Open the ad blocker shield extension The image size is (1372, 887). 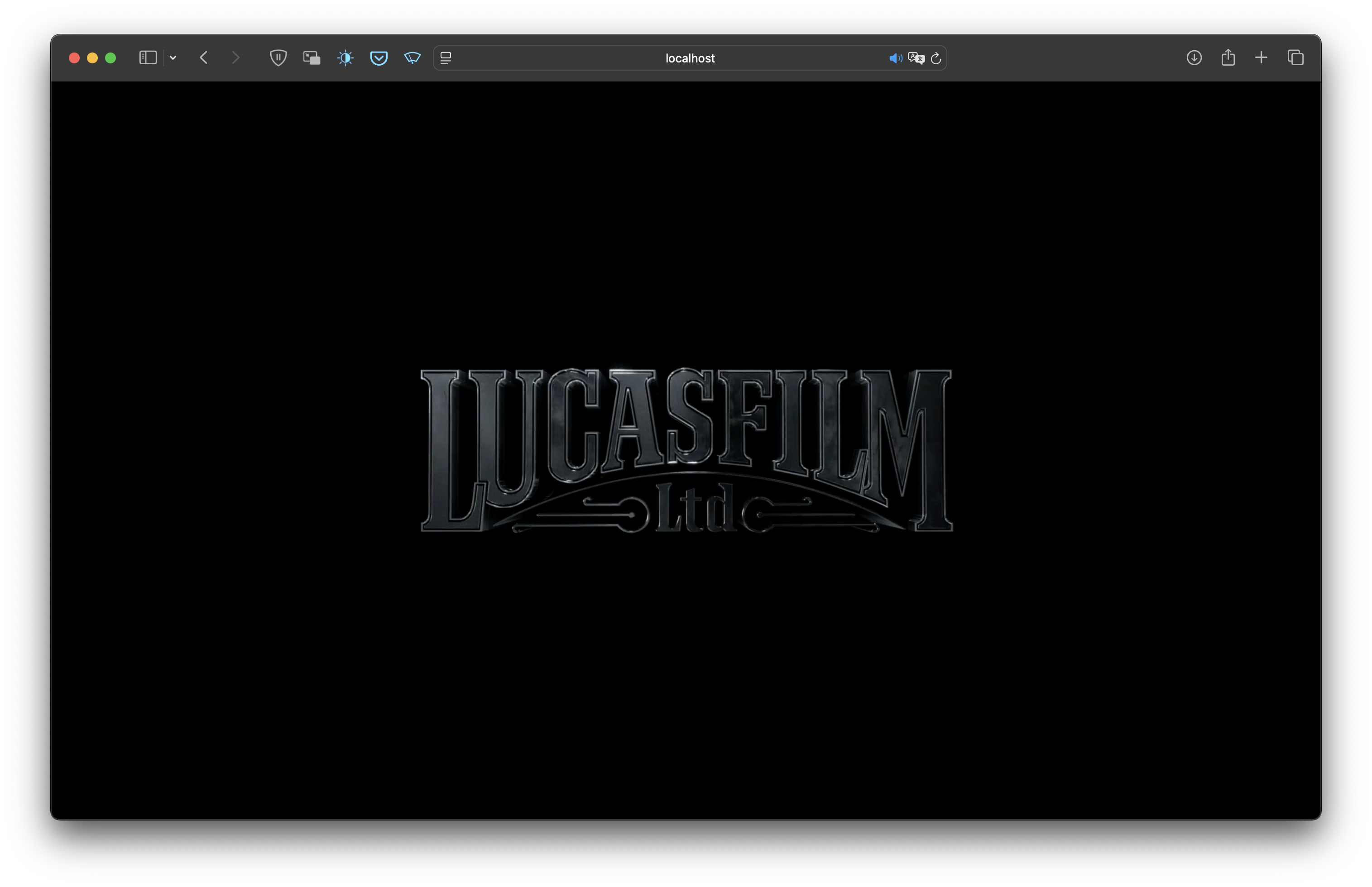278,57
